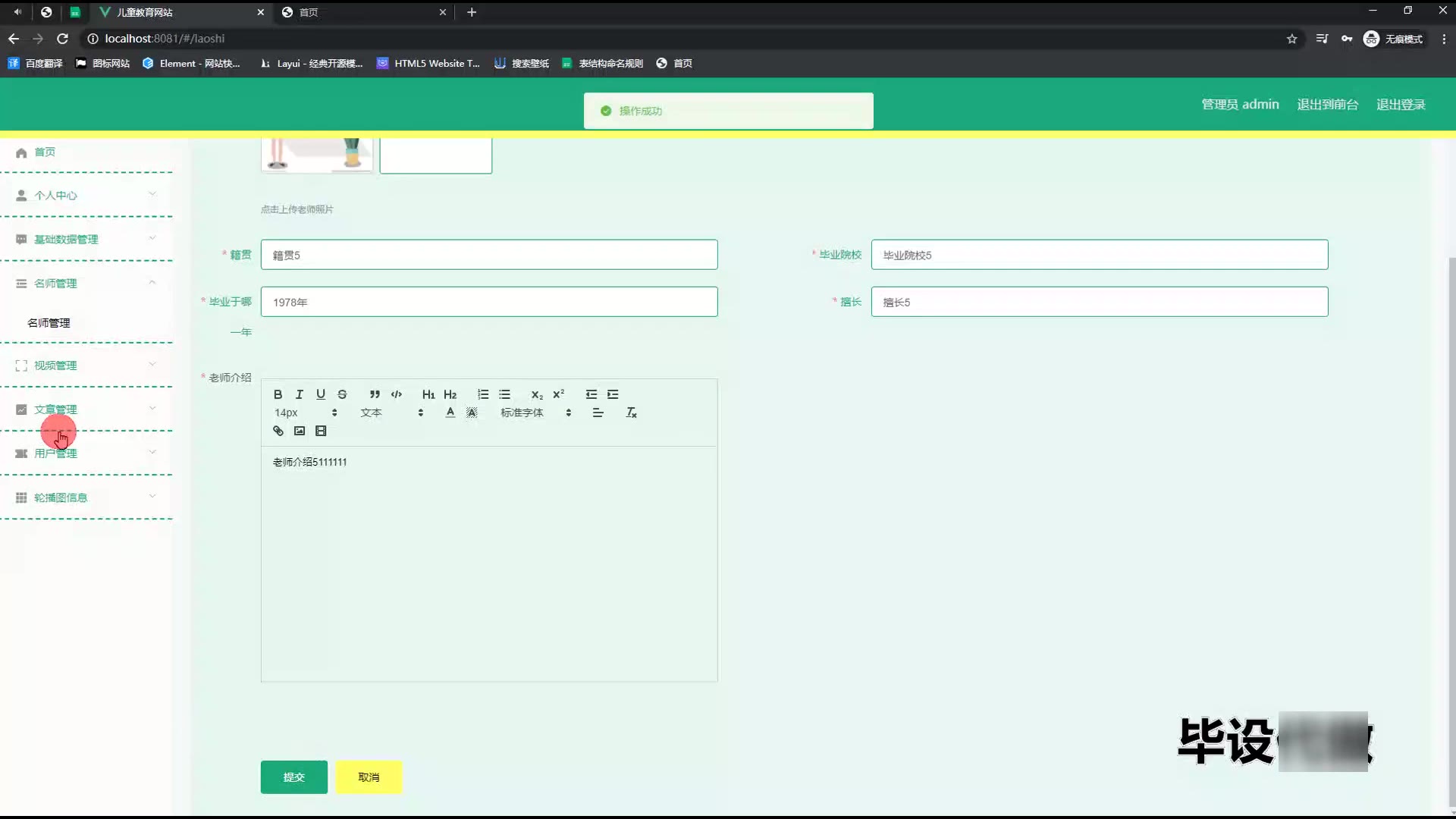Expand the 文章管理 sidebar menu

86,409
